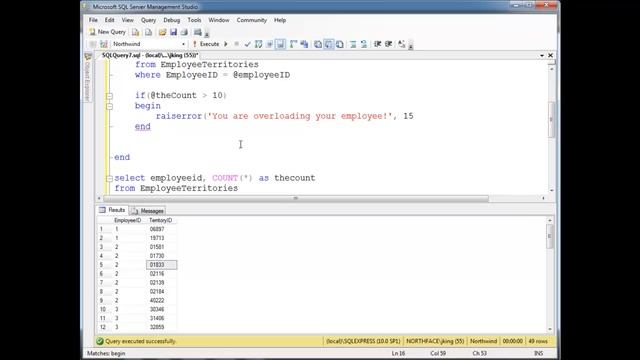Select the cell with TerritoryID 40222

click(x=162, y=300)
